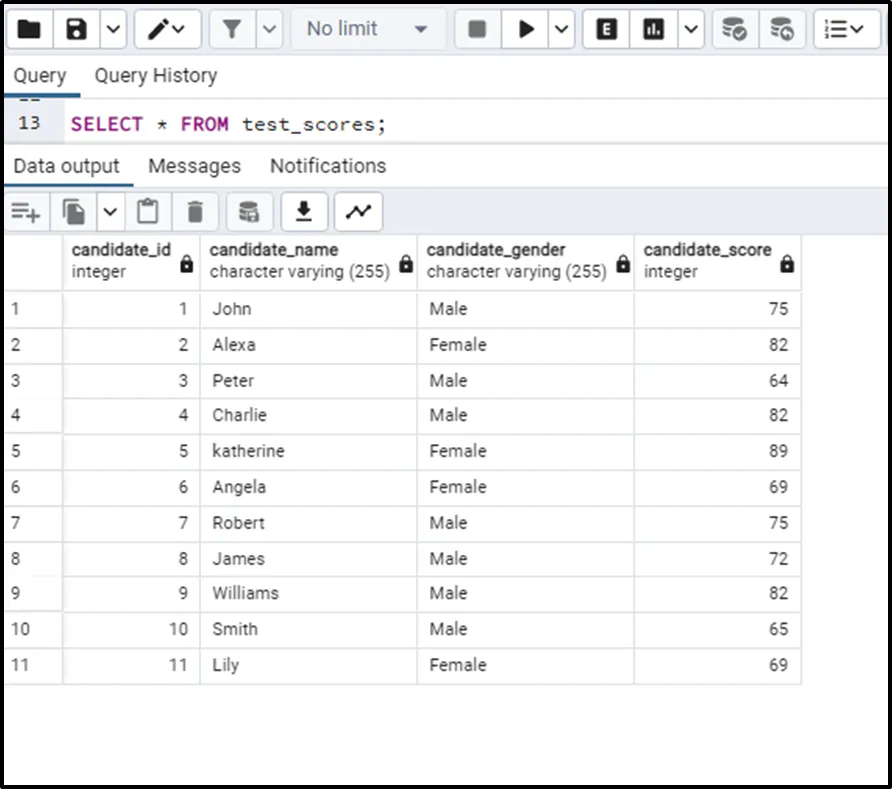Open the Graph Visualiser line icon
The width and height of the screenshot is (892, 789).
click(358, 211)
